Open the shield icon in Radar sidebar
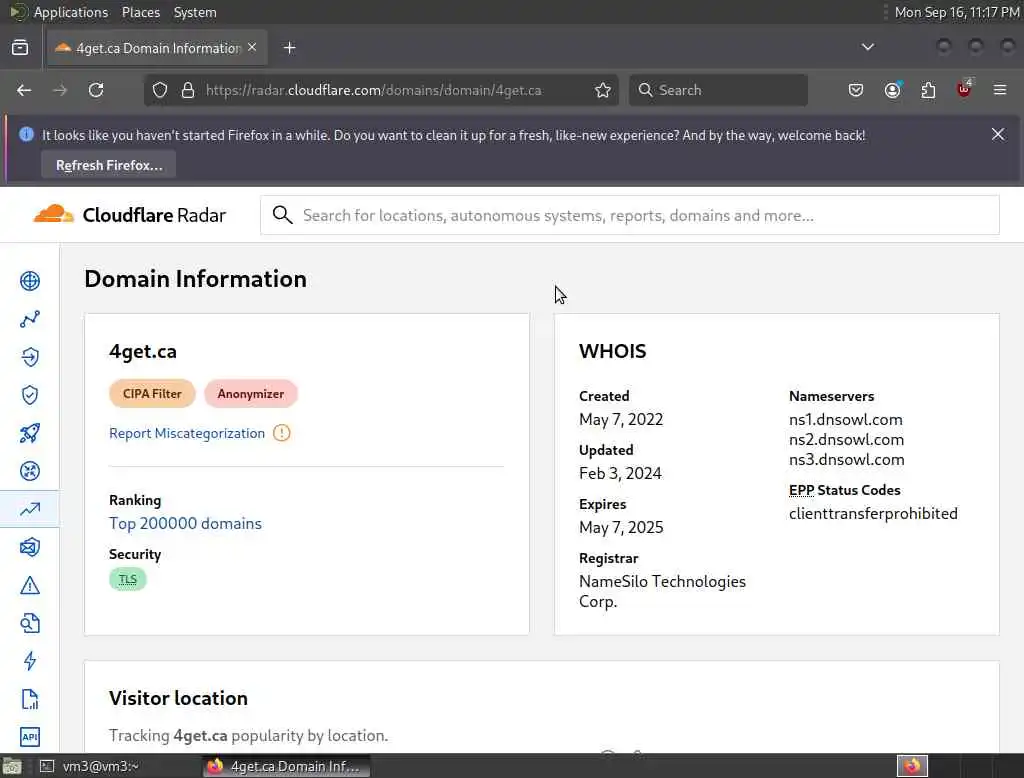The height and width of the screenshot is (778, 1024). 30,395
